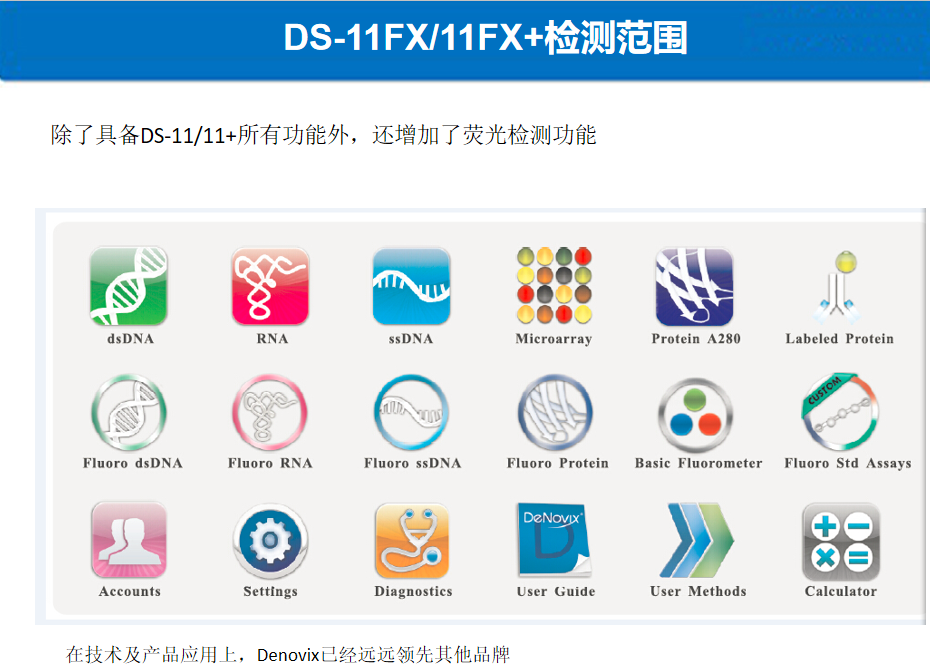
Task: Launch the RNA measurement app
Action: pos(270,286)
